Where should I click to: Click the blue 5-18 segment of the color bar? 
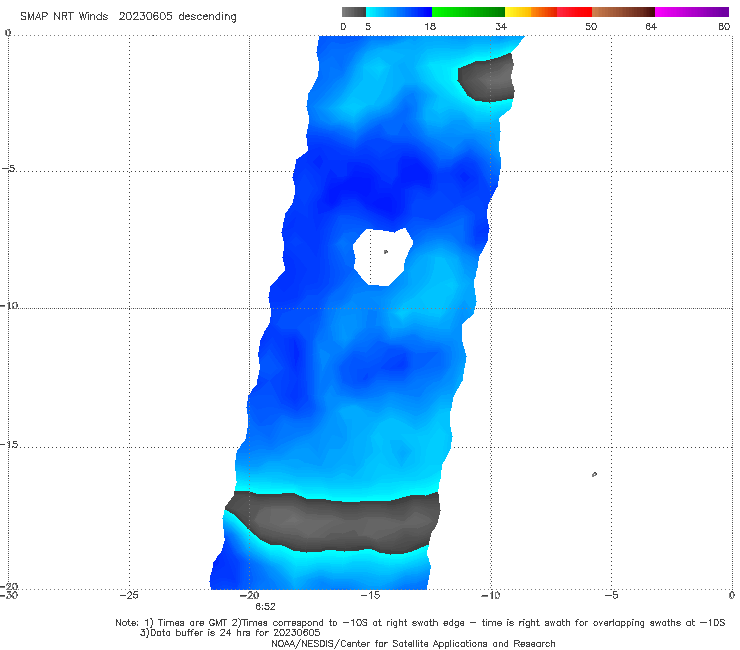coord(399,12)
